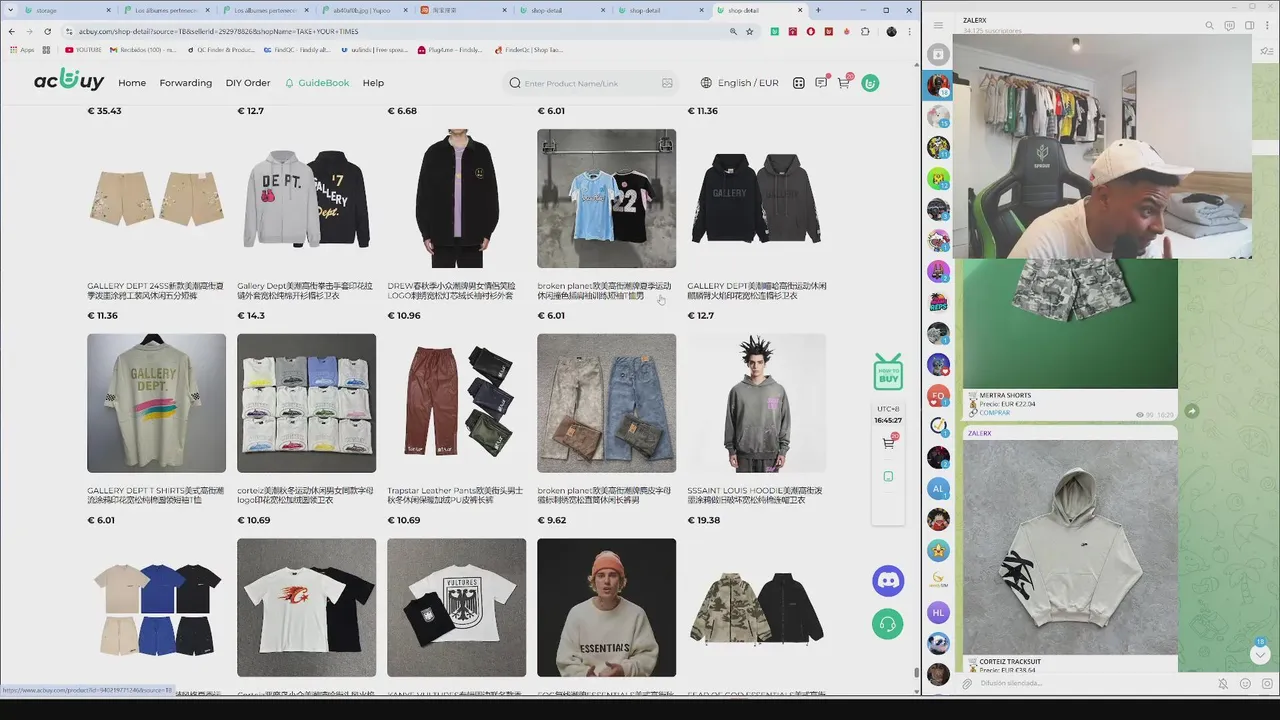Open the acbuy app grid icon in header
This screenshot has height=720, width=1280.
(799, 83)
